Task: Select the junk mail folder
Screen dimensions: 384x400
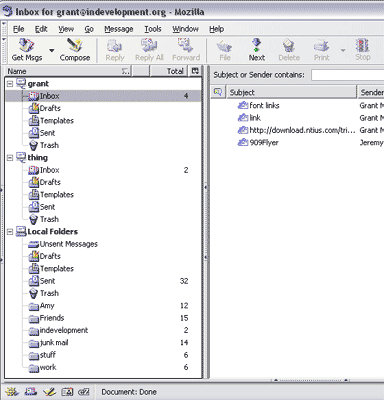Action: coord(103,343)
